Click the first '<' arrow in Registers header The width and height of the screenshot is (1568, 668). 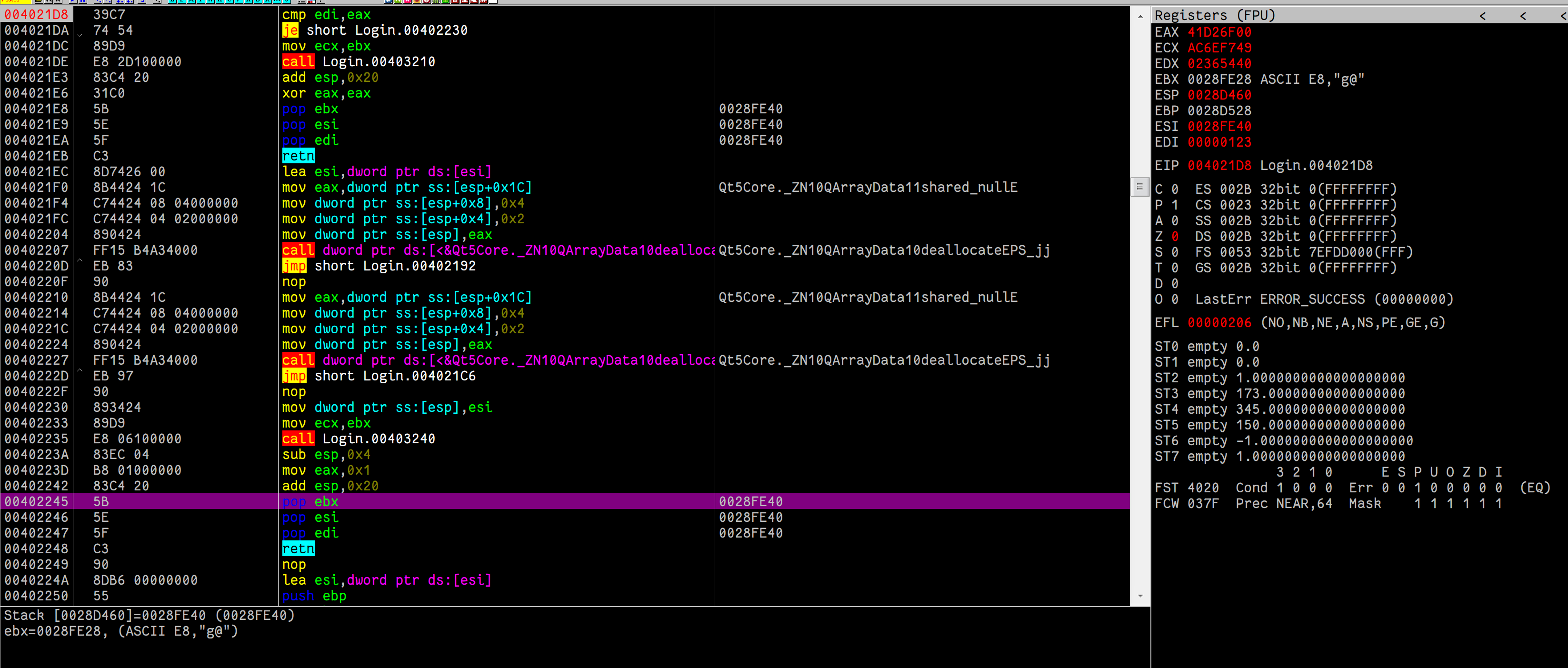[1482, 16]
